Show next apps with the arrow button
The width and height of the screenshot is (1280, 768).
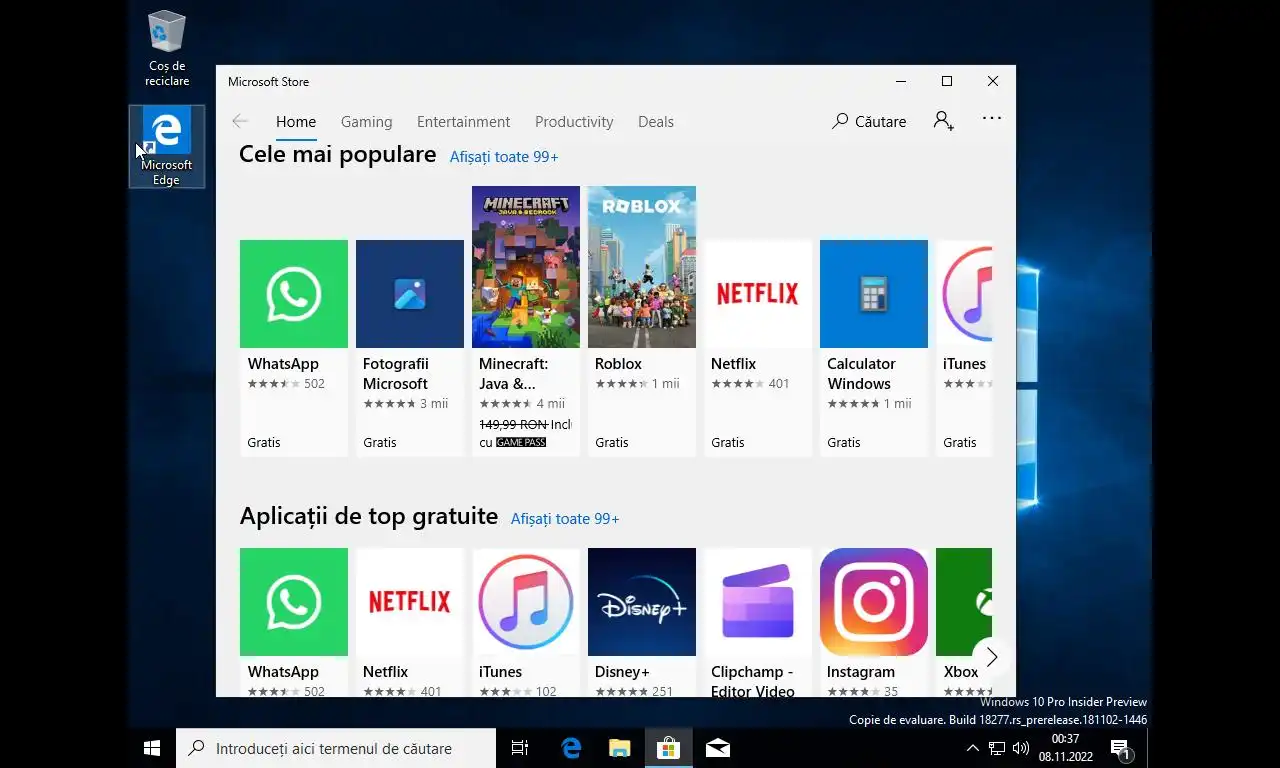pos(991,657)
